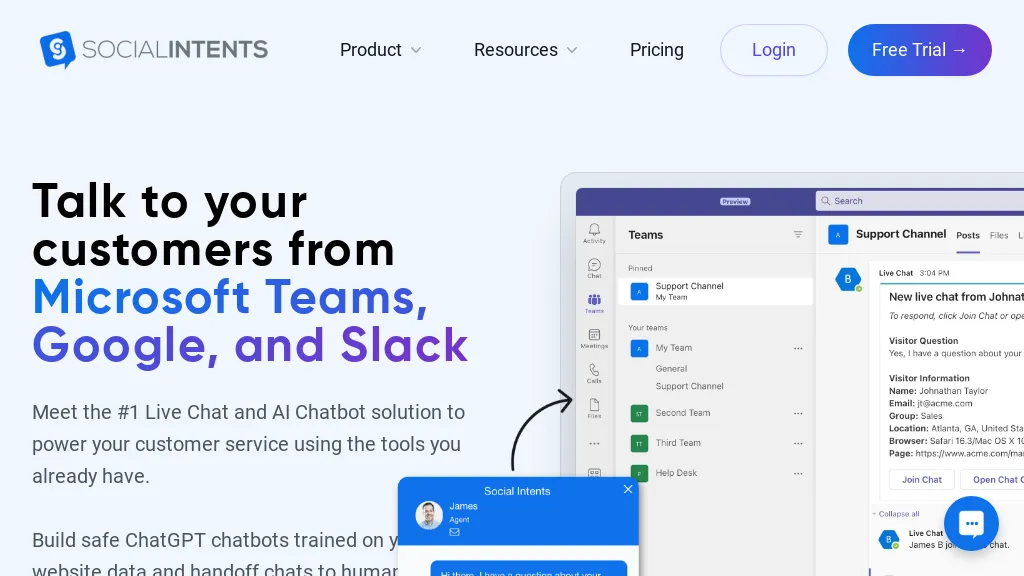This screenshot has width=1024, height=576.
Task: Switch to the Files tab
Action: (999, 235)
